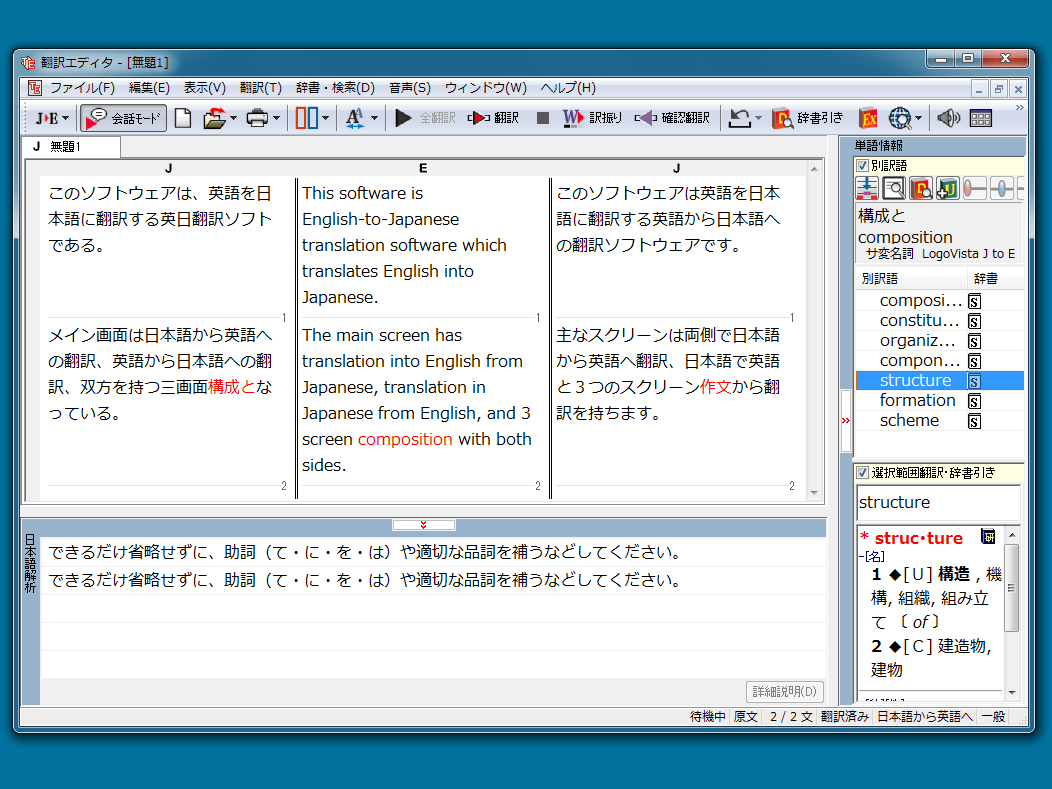Click the 訳振り word gloss button
Image resolution: width=1052 pixels, height=789 pixels.
coord(592,118)
